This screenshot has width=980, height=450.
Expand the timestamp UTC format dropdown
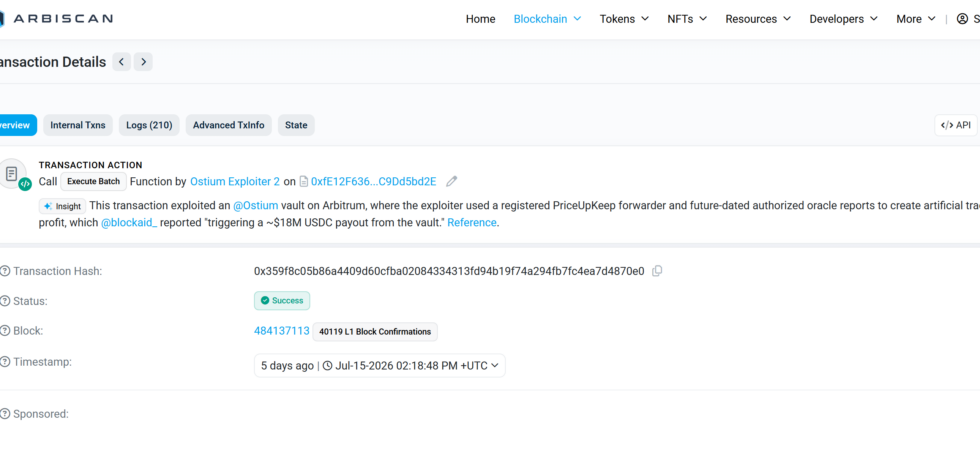point(495,366)
